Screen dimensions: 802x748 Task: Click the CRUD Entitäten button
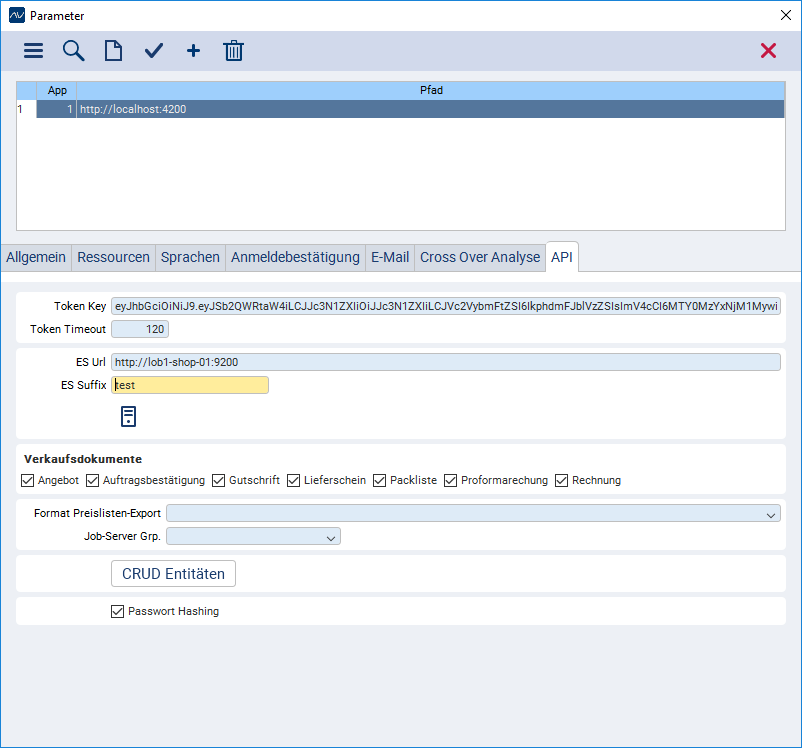click(x=173, y=574)
